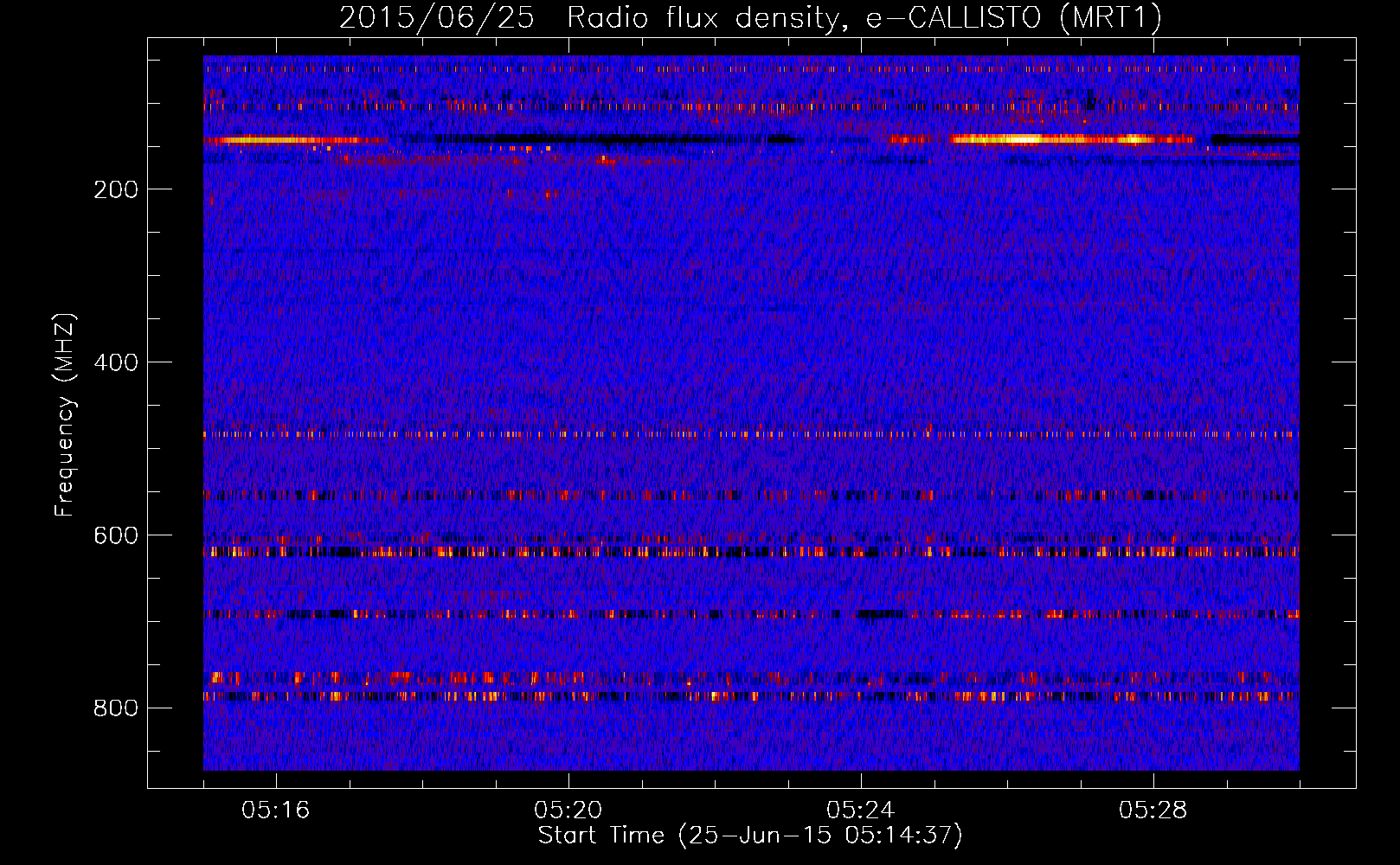The image size is (1400, 865).
Task: Click the 200 frequency tick label
Action: [116, 189]
